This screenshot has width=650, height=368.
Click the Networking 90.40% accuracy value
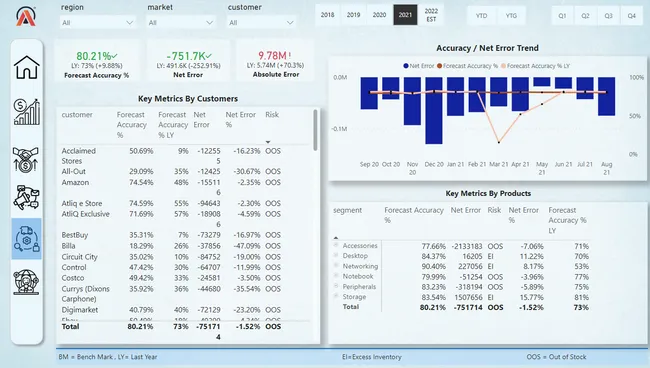[x=434, y=266]
